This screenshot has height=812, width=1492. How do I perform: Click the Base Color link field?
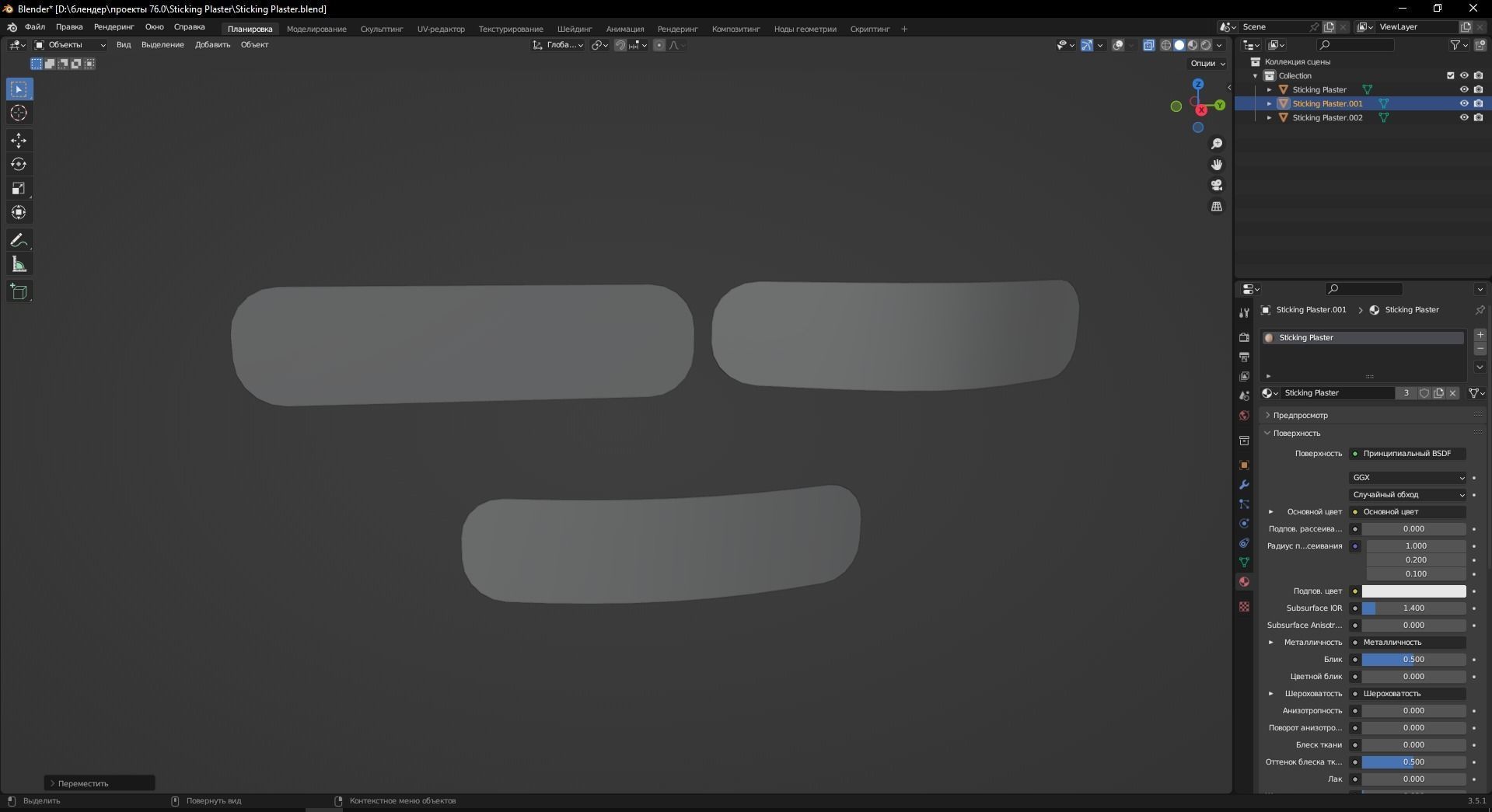click(x=1408, y=512)
